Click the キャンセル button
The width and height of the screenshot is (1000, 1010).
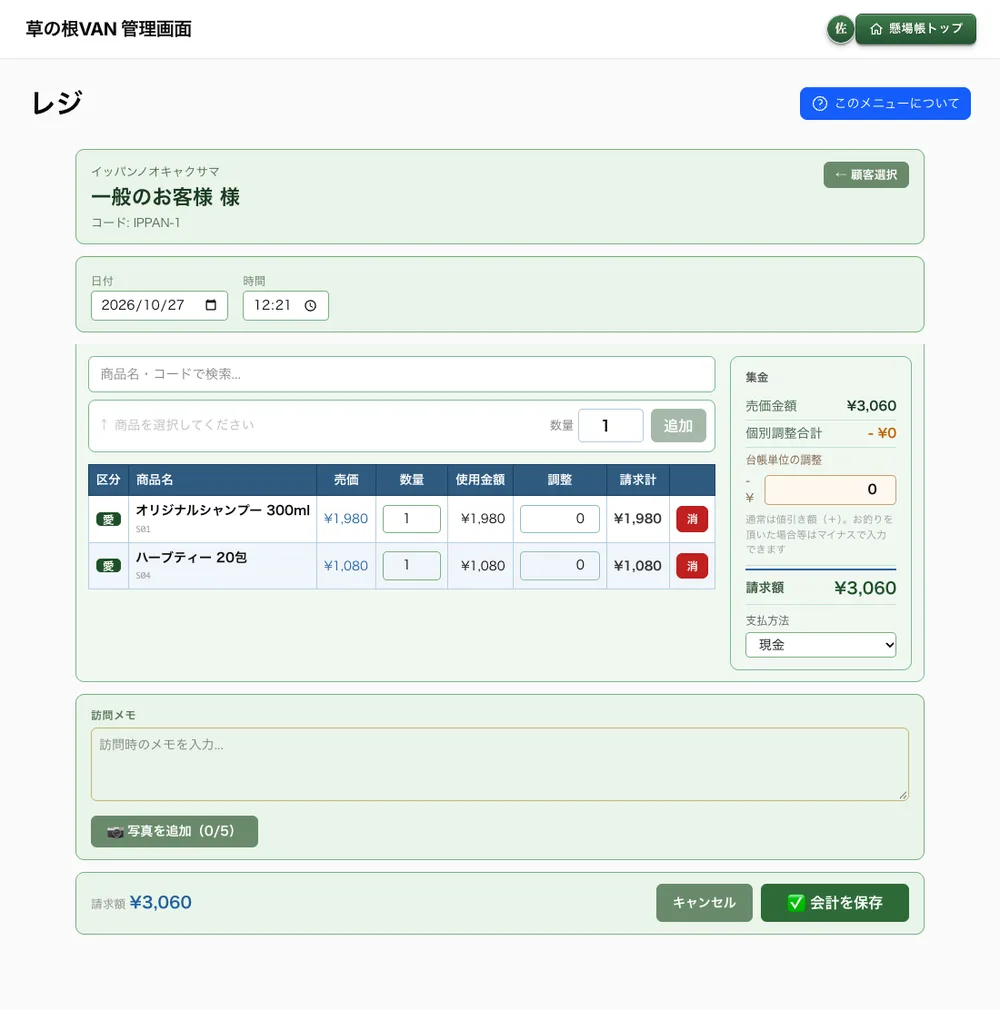[704, 902]
